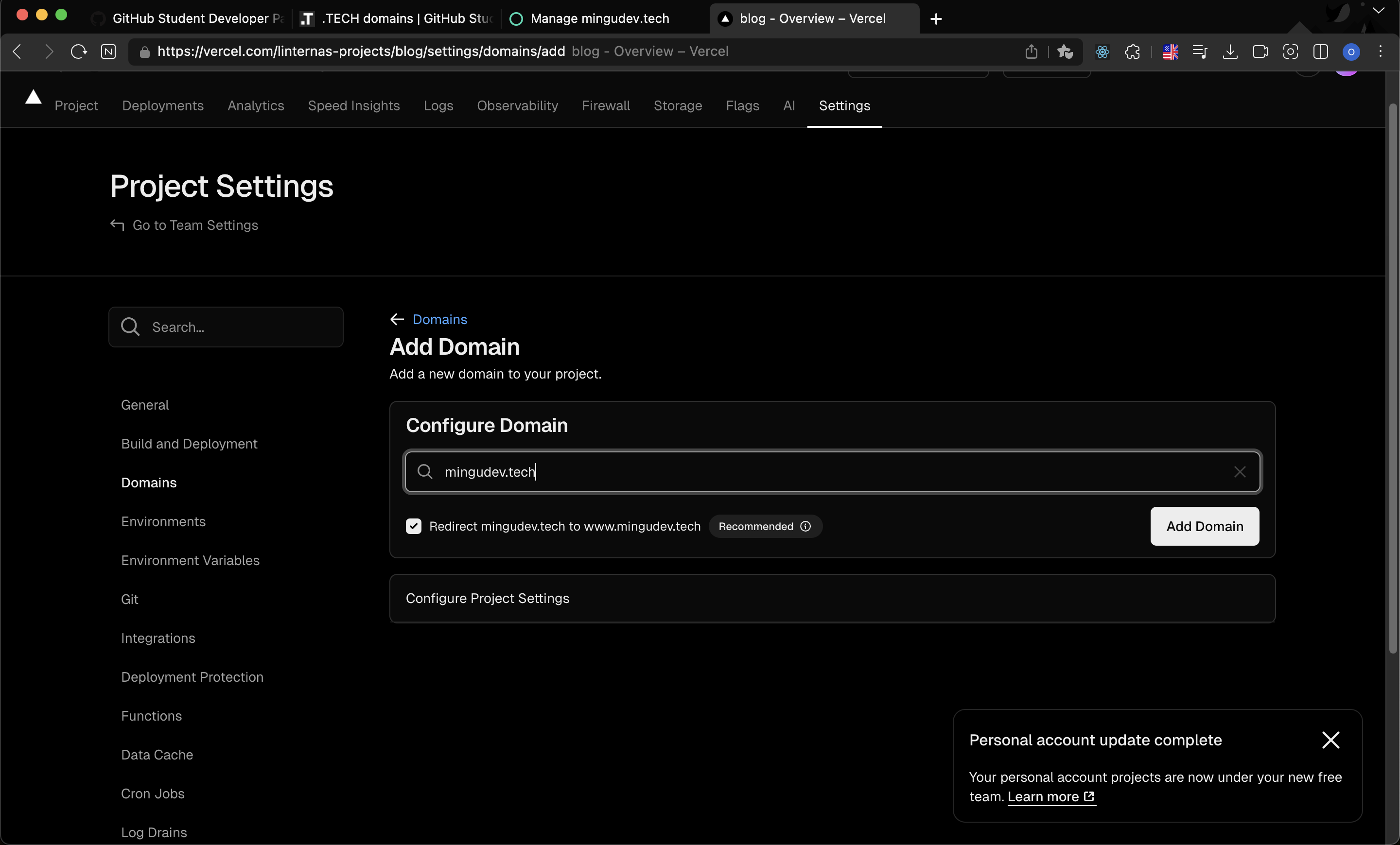
Task: Select Environment Variables in sidebar
Action: 190,560
